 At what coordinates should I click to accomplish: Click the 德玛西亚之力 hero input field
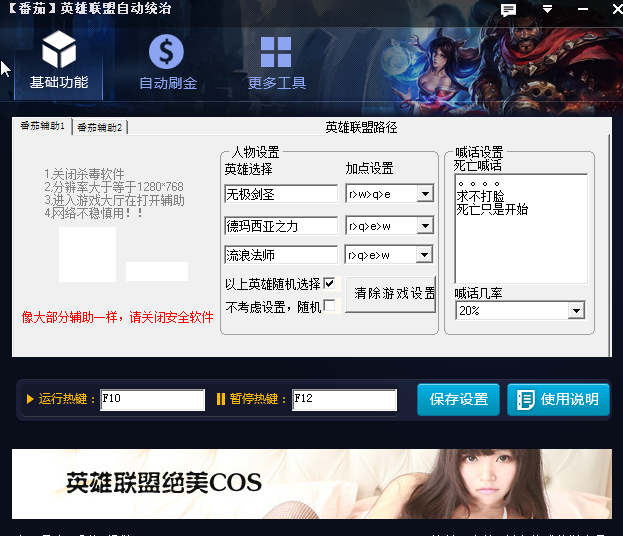281,226
